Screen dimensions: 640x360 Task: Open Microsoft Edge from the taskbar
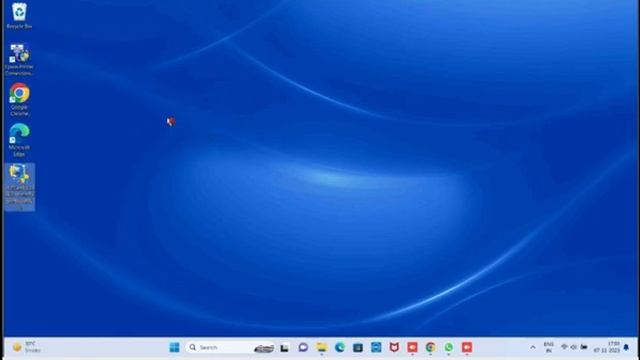click(x=340, y=347)
